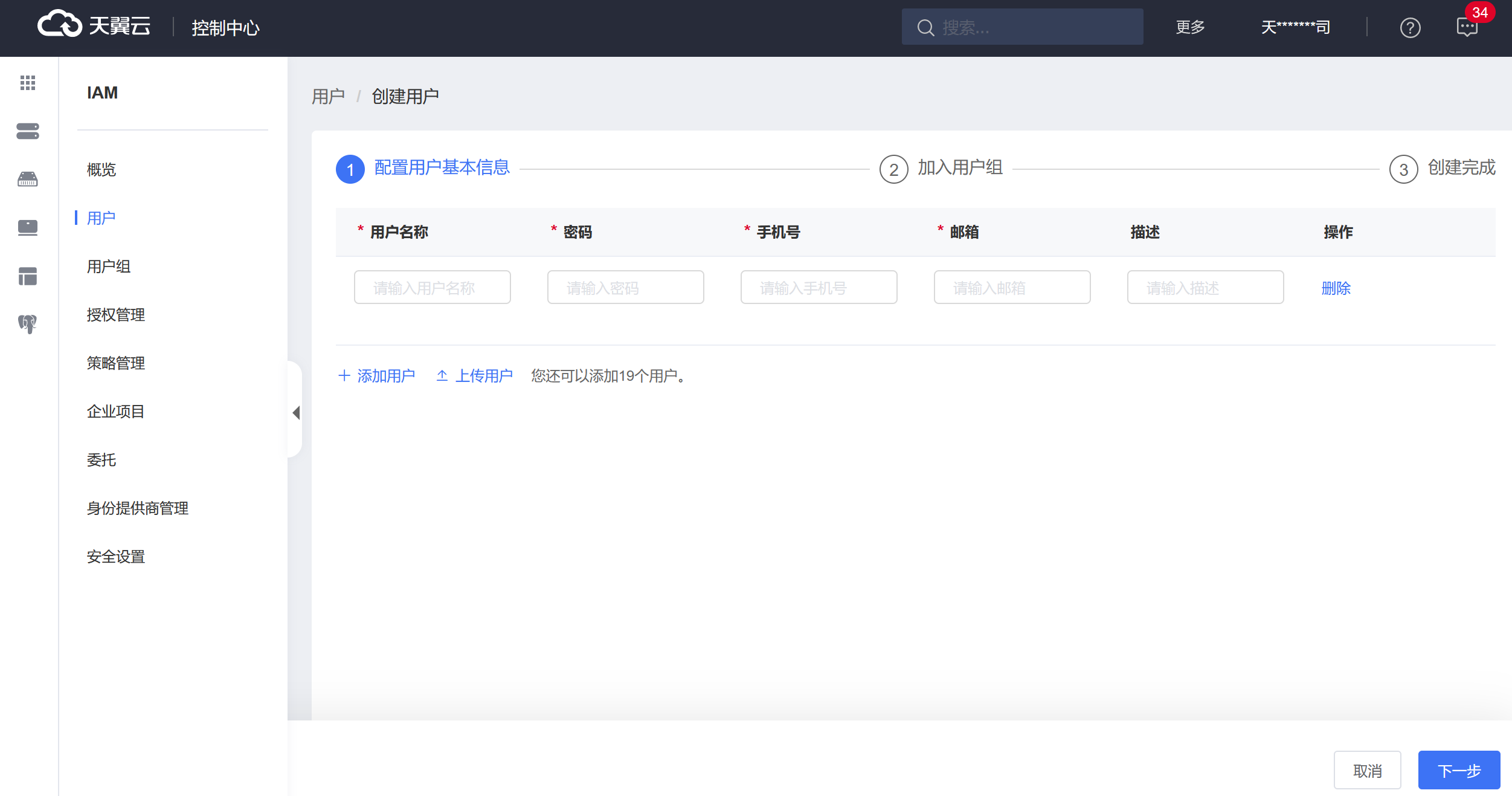Click step 2 加入用户组
The height and width of the screenshot is (796, 1512).
(942, 169)
